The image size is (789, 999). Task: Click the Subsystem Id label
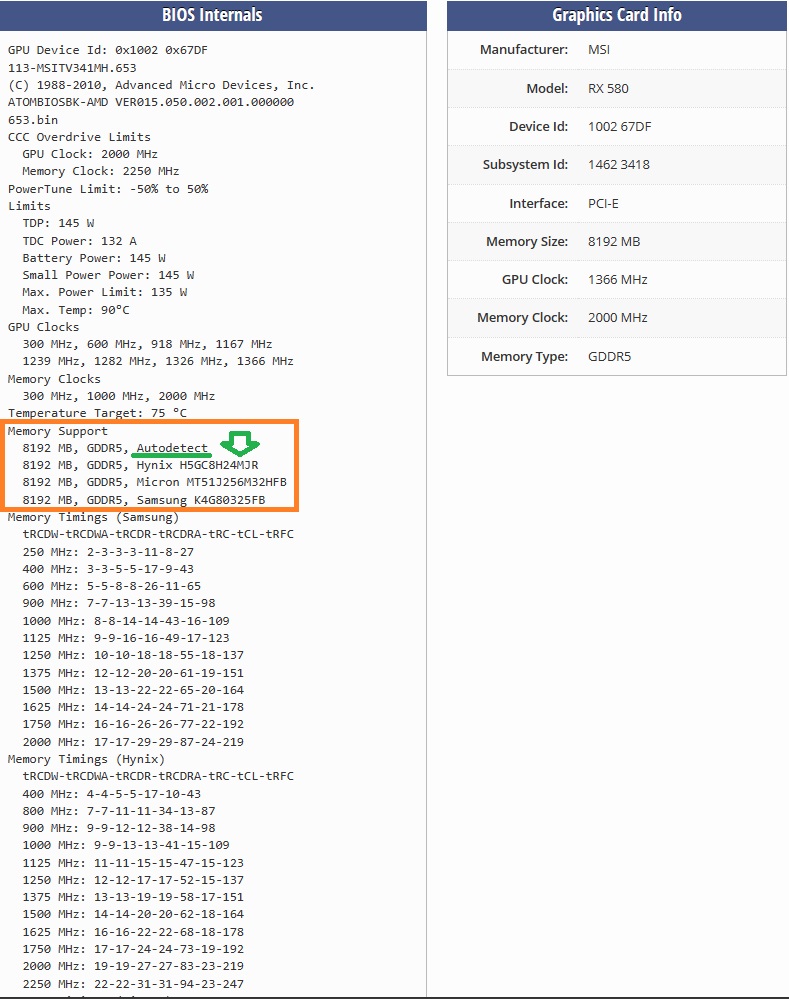[525, 165]
